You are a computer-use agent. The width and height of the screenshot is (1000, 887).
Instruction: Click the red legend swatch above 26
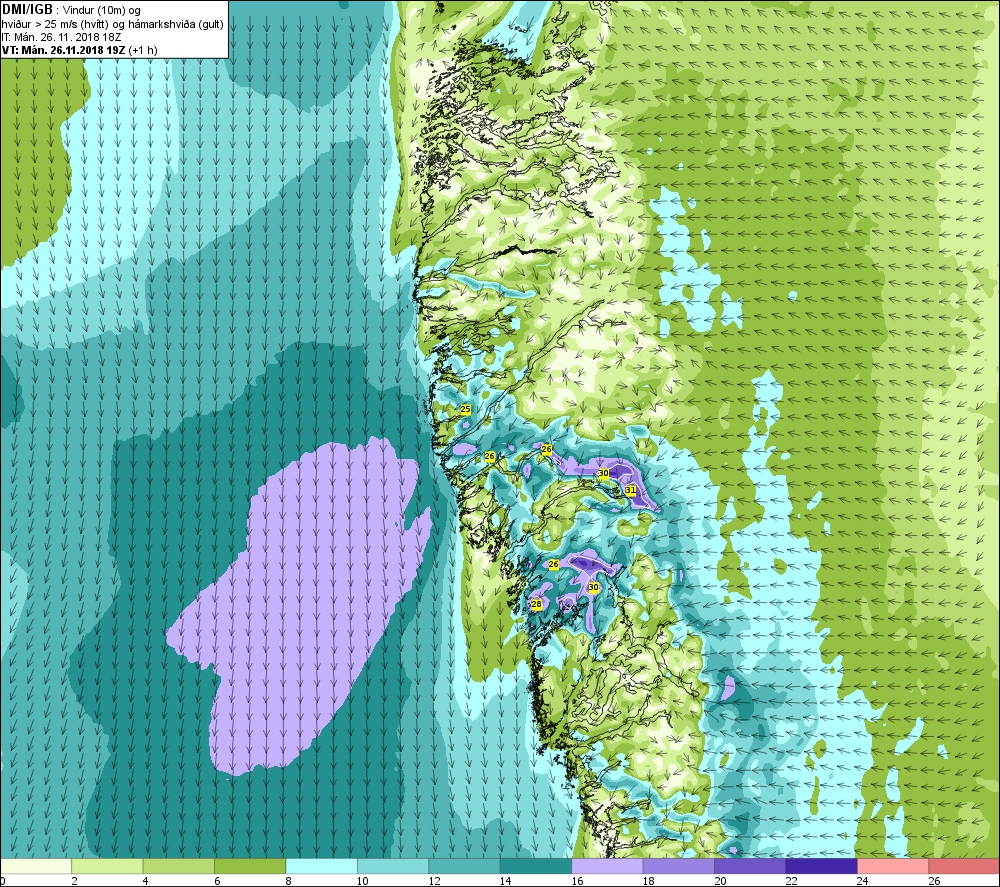964,866
